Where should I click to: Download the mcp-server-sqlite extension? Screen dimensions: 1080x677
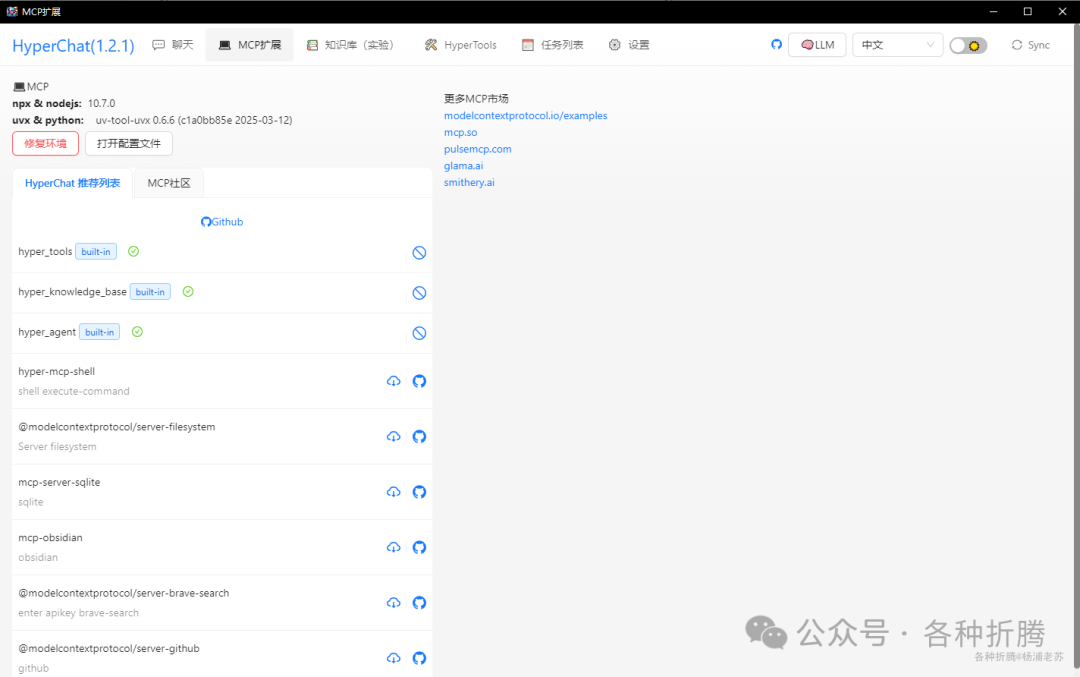click(393, 492)
